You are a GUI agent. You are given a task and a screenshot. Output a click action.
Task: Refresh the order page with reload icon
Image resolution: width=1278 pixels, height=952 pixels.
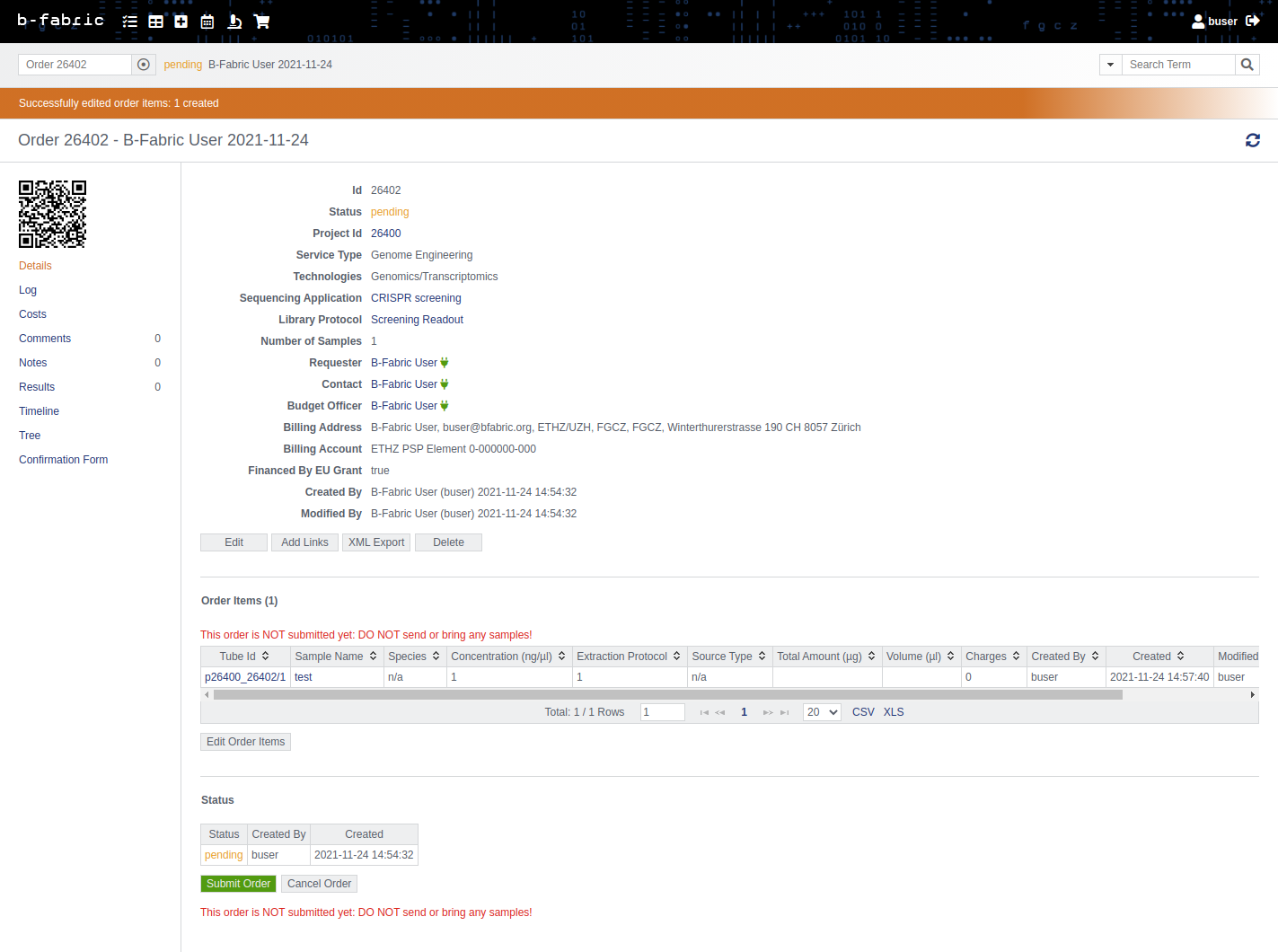pos(1252,140)
